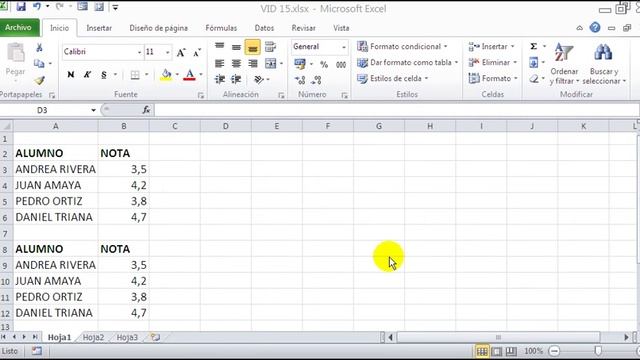Copy selection with the Copy icon

pos(39,64)
